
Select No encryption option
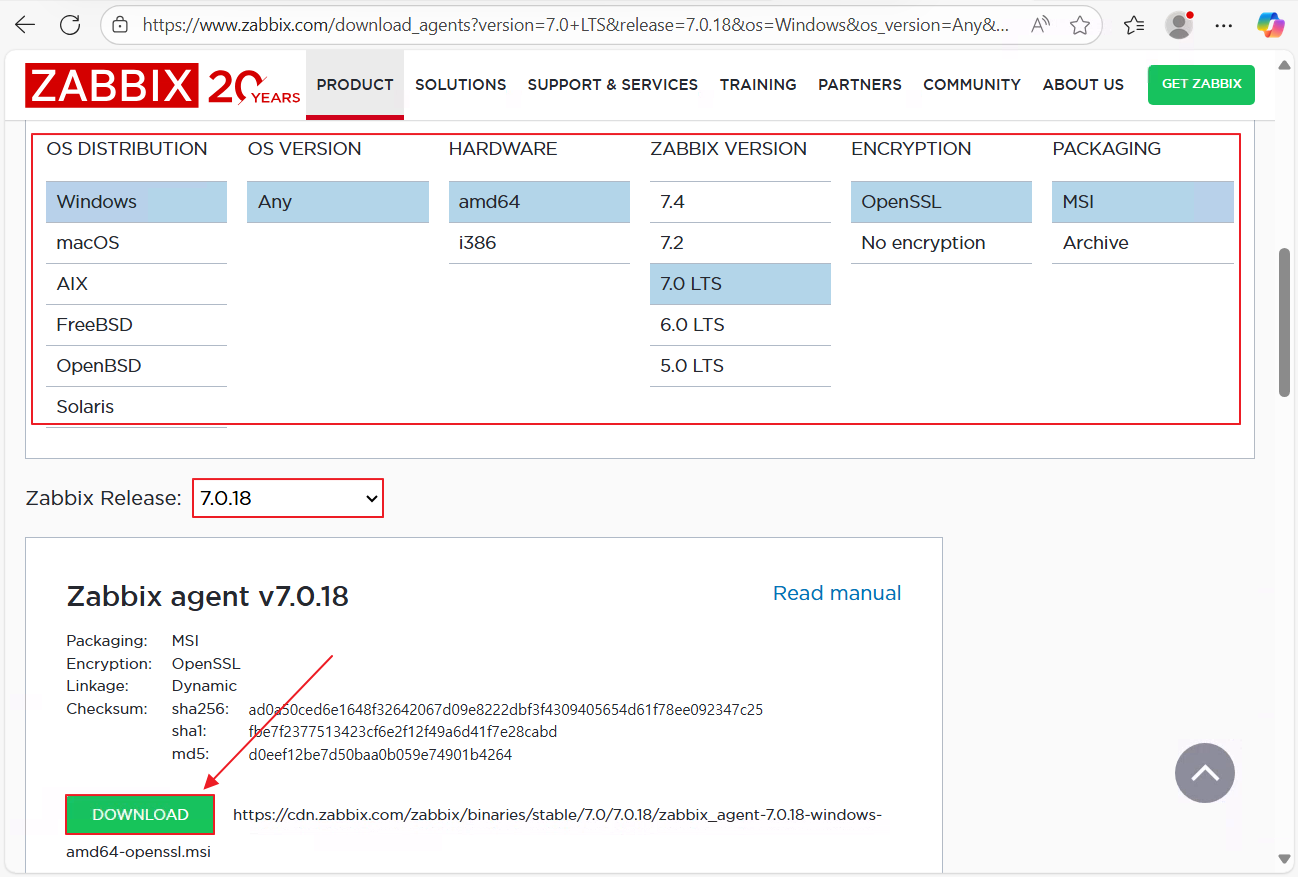pos(941,243)
